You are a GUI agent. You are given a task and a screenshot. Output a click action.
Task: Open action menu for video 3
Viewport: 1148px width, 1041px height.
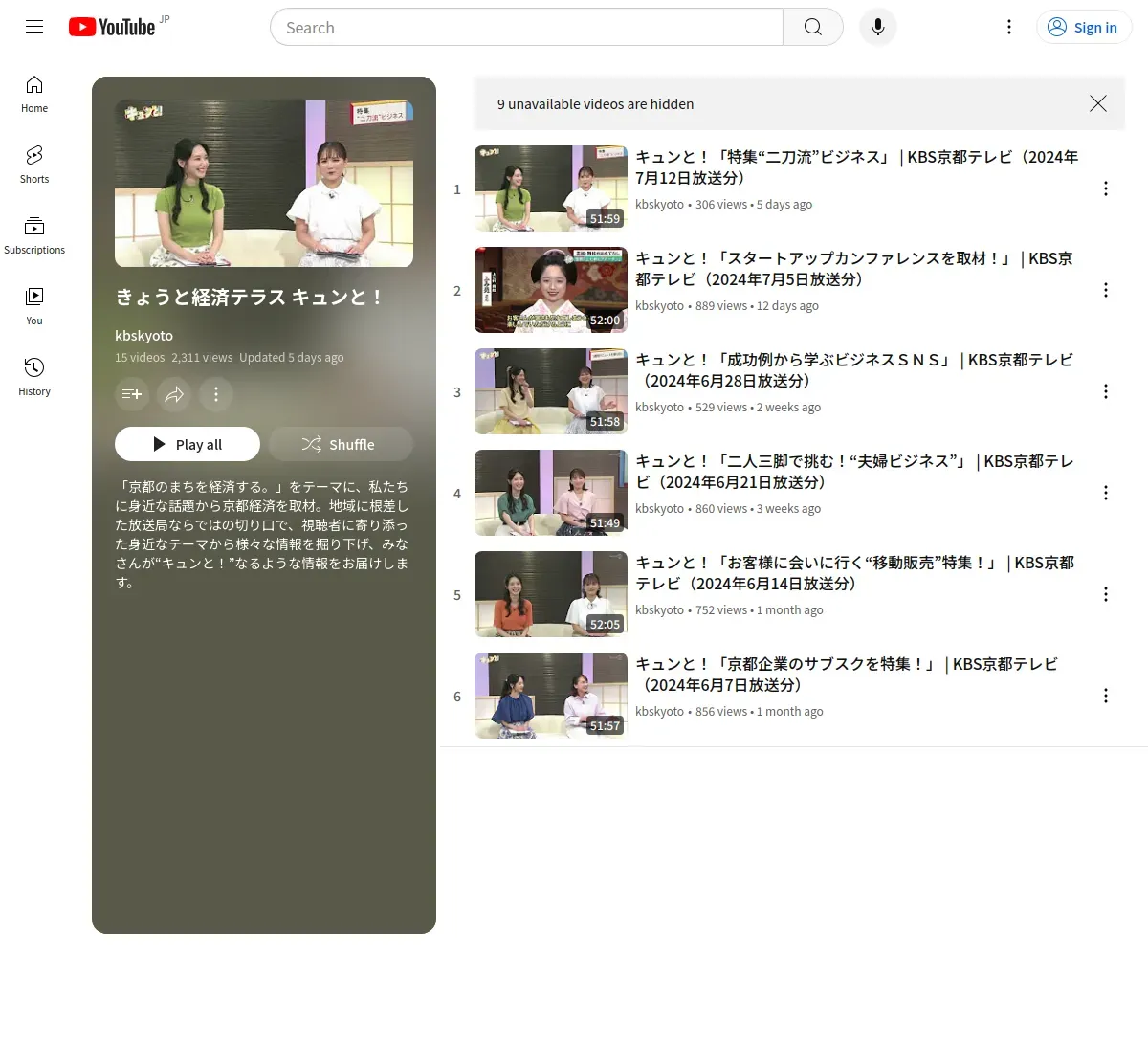coord(1106,391)
